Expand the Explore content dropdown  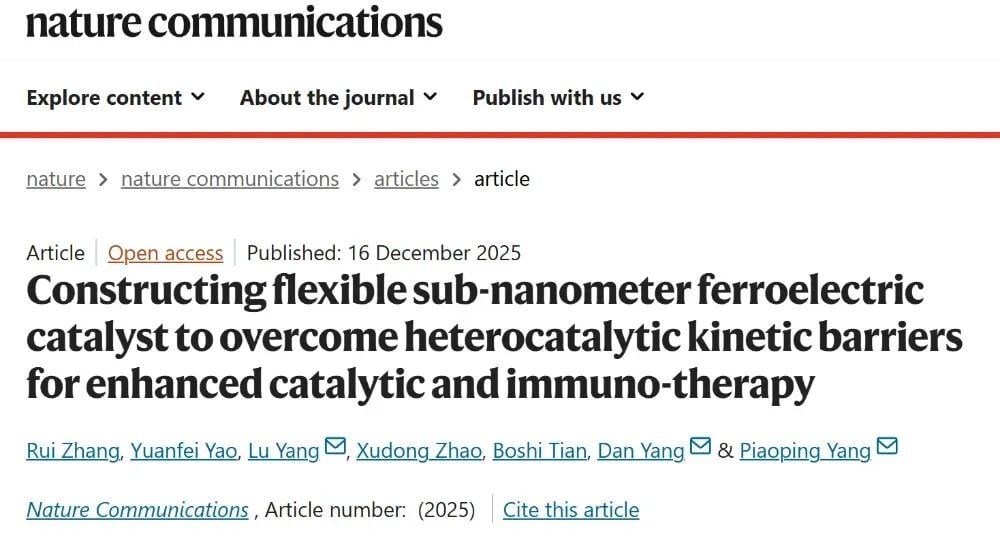click(x=115, y=98)
